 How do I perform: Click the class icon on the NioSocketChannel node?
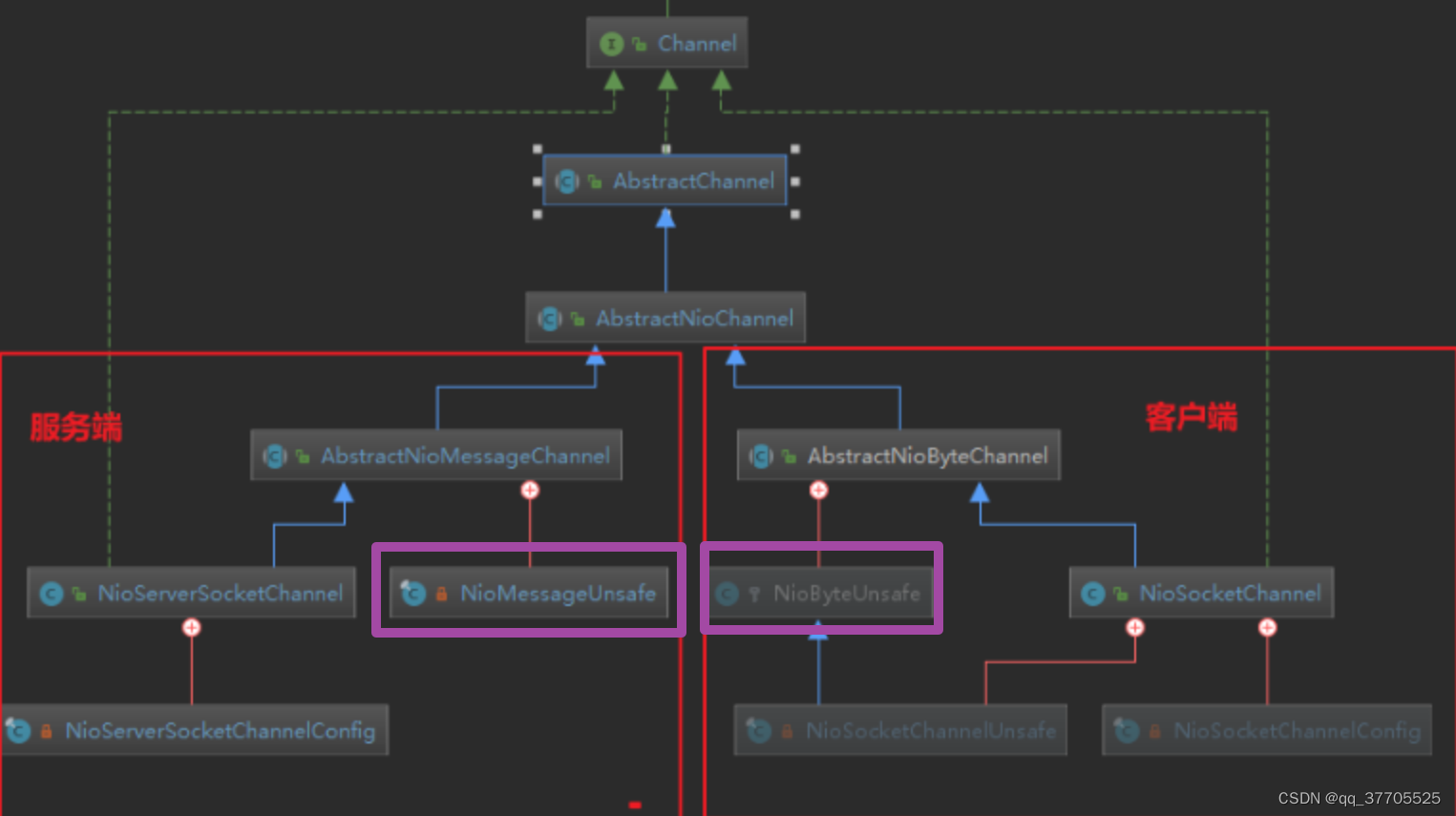pos(1093,594)
